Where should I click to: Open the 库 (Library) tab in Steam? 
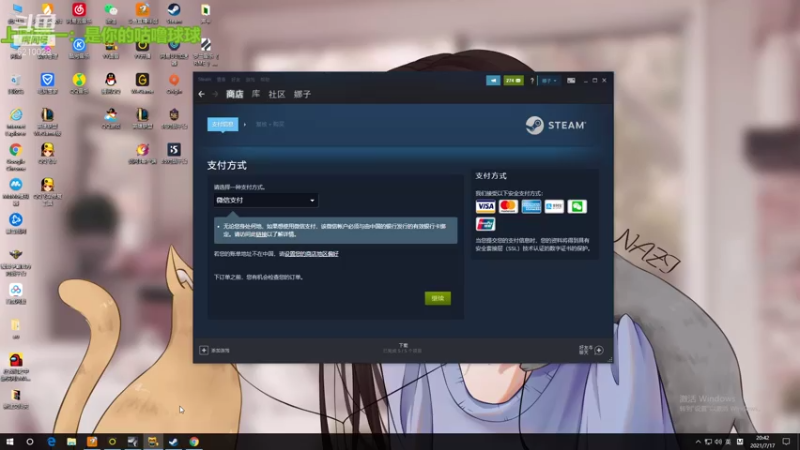point(256,94)
